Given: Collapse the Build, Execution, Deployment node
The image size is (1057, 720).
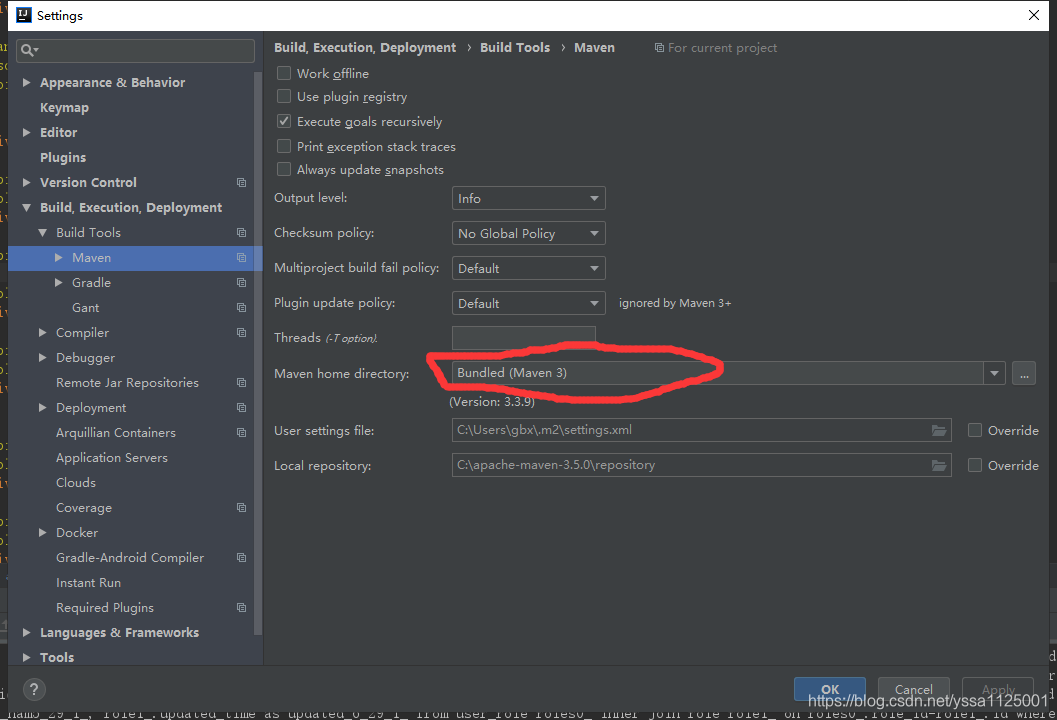Looking at the screenshot, I should pos(26,208).
